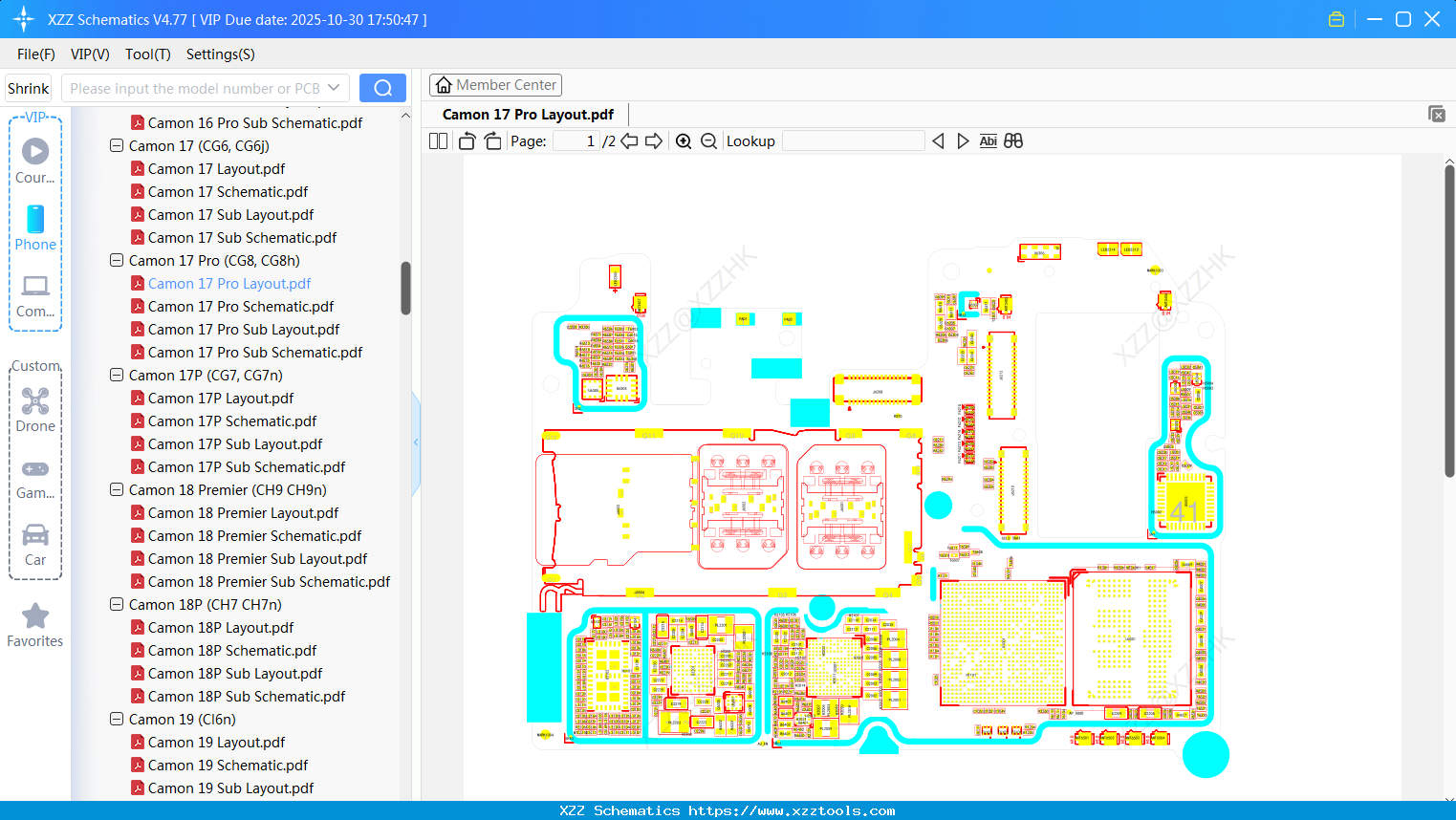Rotate page counterclockwise
The image size is (1456, 820).
(467, 141)
